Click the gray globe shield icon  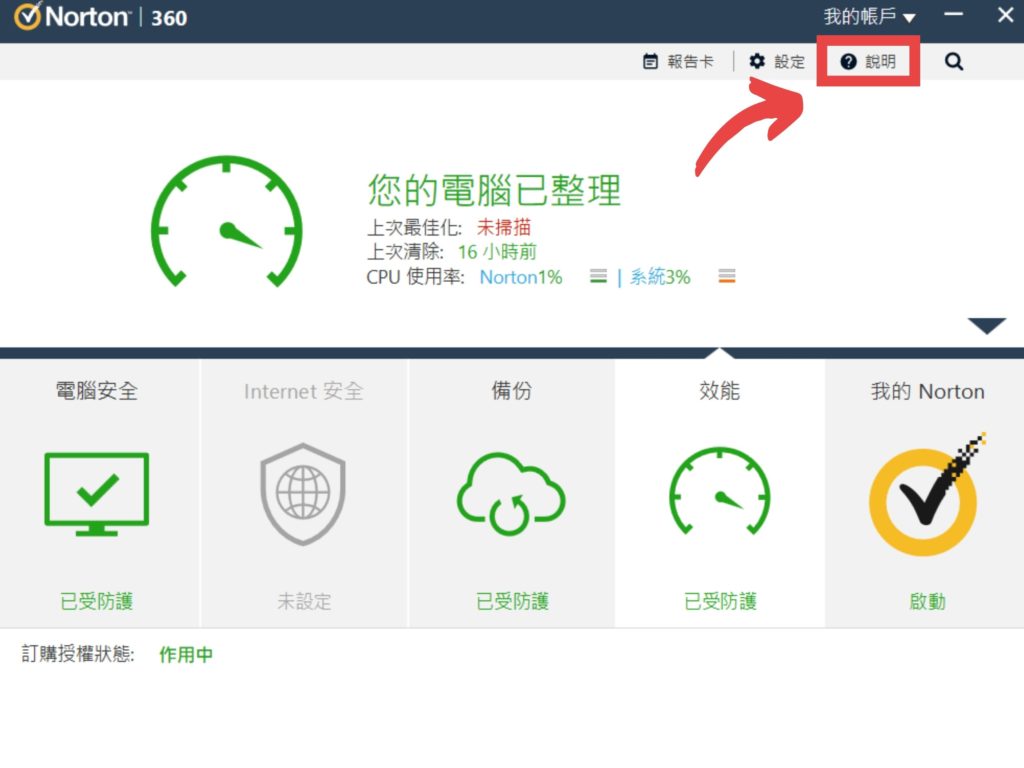pyautogui.click(x=303, y=494)
